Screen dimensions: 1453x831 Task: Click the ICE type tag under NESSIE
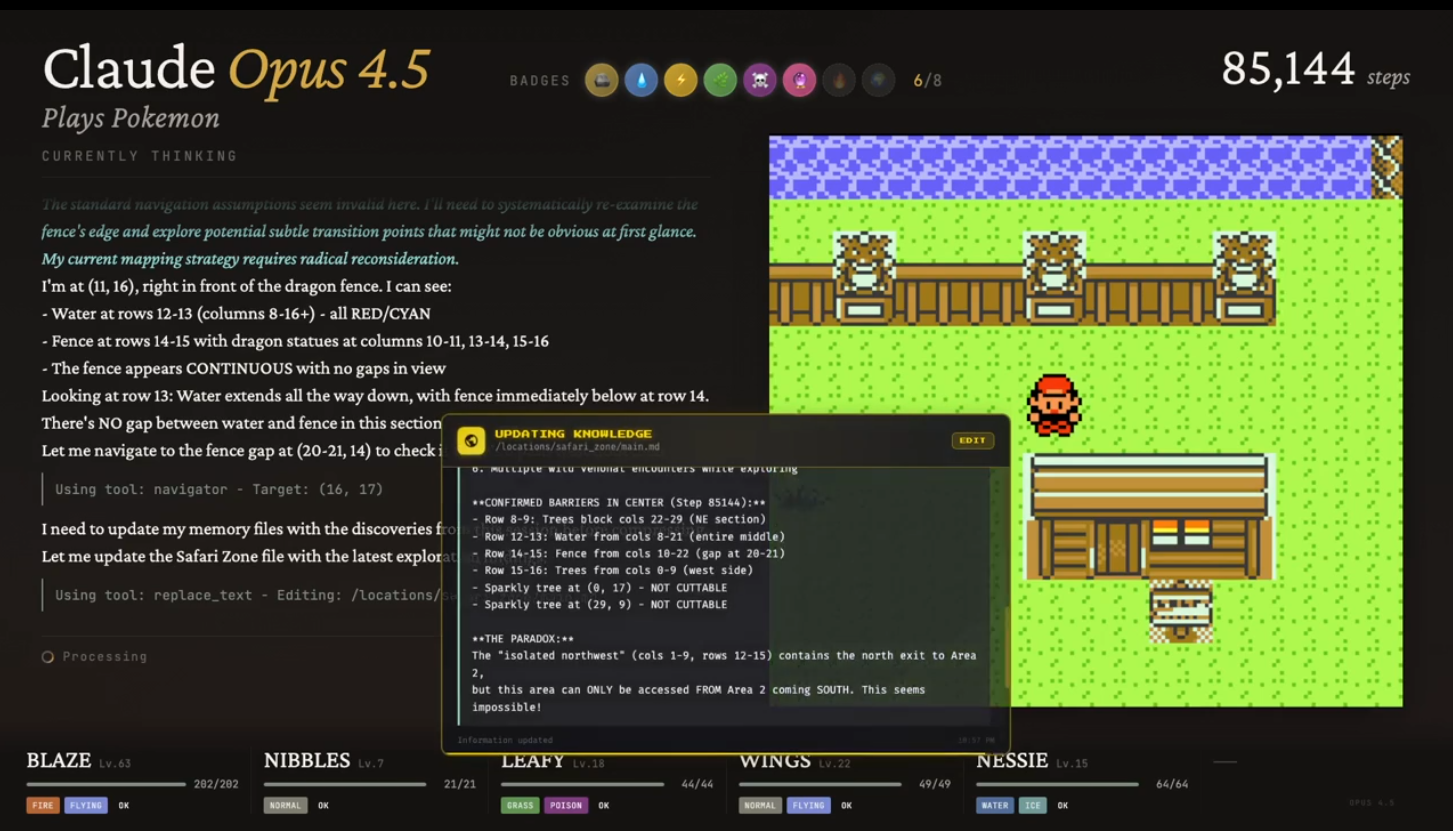1033,805
